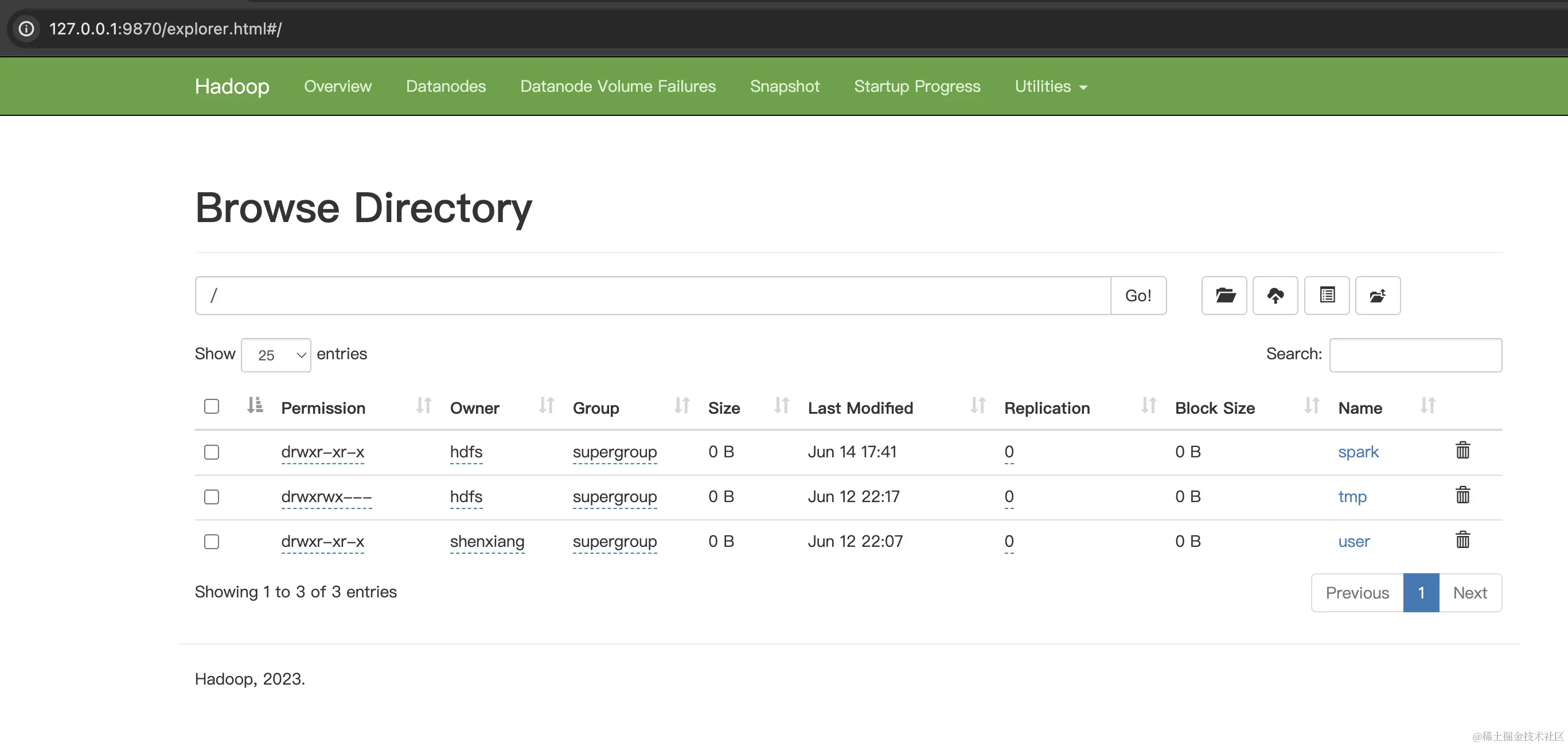Image resolution: width=1568 pixels, height=746 pixels.
Task: Check the checkbox for the tmp row
Action: tap(211, 497)
